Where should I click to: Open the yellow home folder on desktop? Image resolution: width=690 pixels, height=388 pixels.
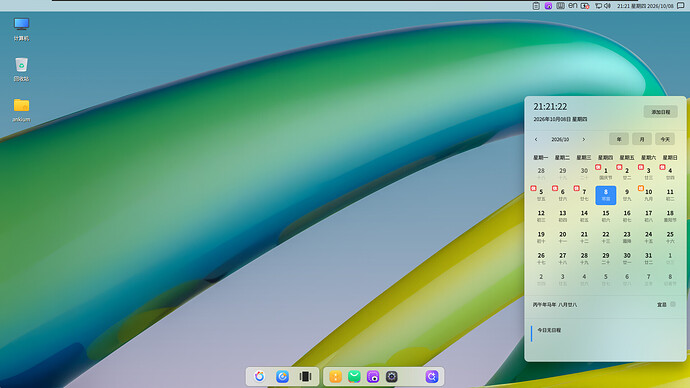(21, 110)
